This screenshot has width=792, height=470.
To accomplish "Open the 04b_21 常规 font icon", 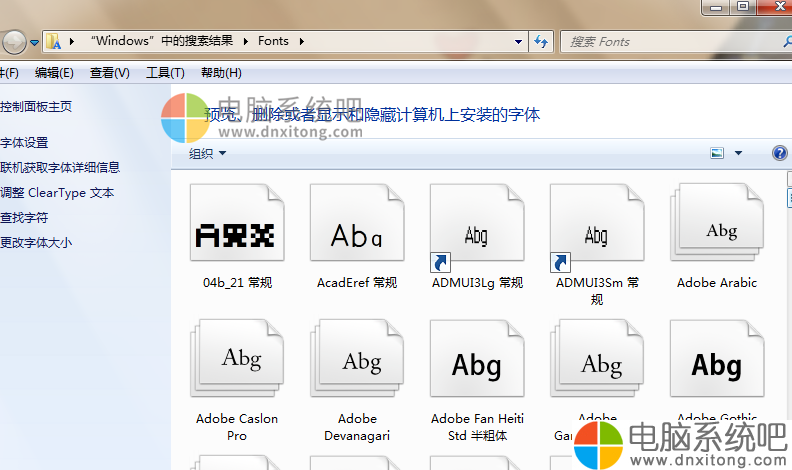I will (x=237, y=223).
